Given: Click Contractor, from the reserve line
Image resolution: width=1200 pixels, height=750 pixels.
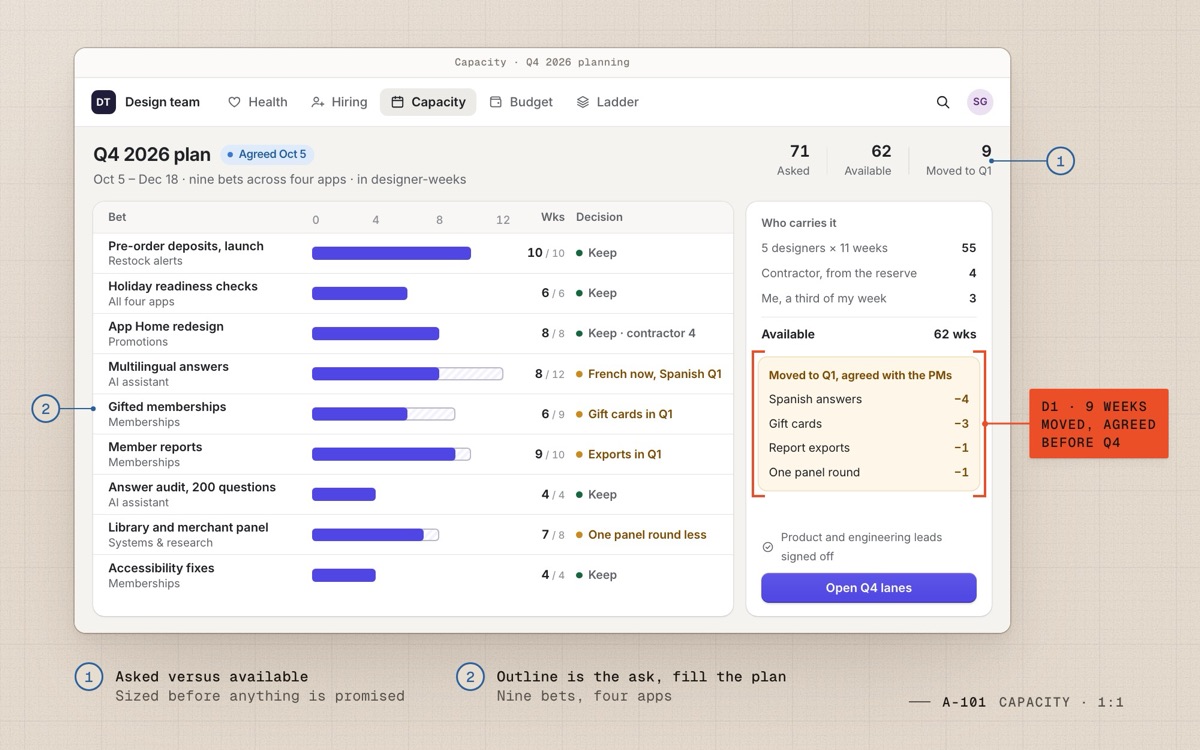Looking at the screenshot, I should tap(869, 273).
